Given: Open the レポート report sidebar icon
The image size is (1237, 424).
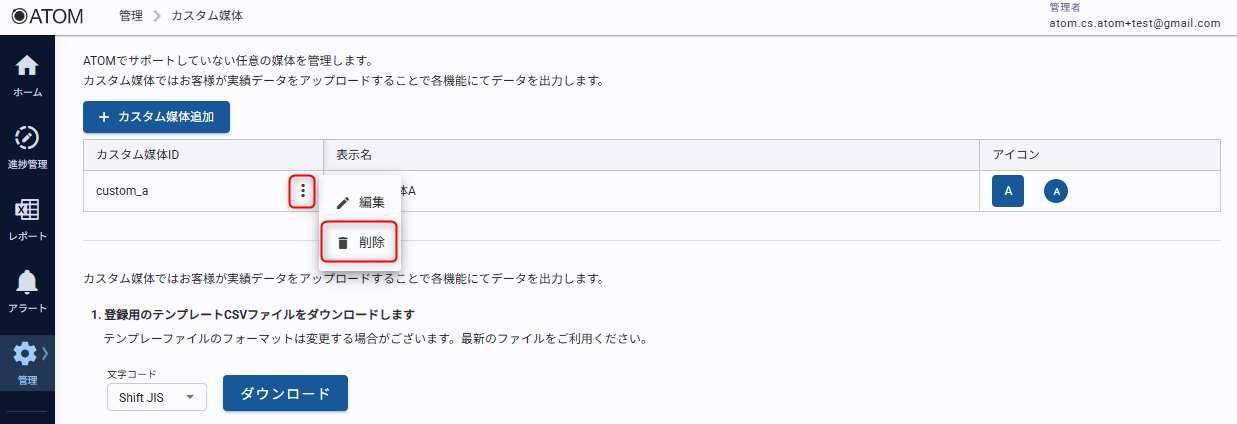Looking at the screenshot, I should click(27, 219).
